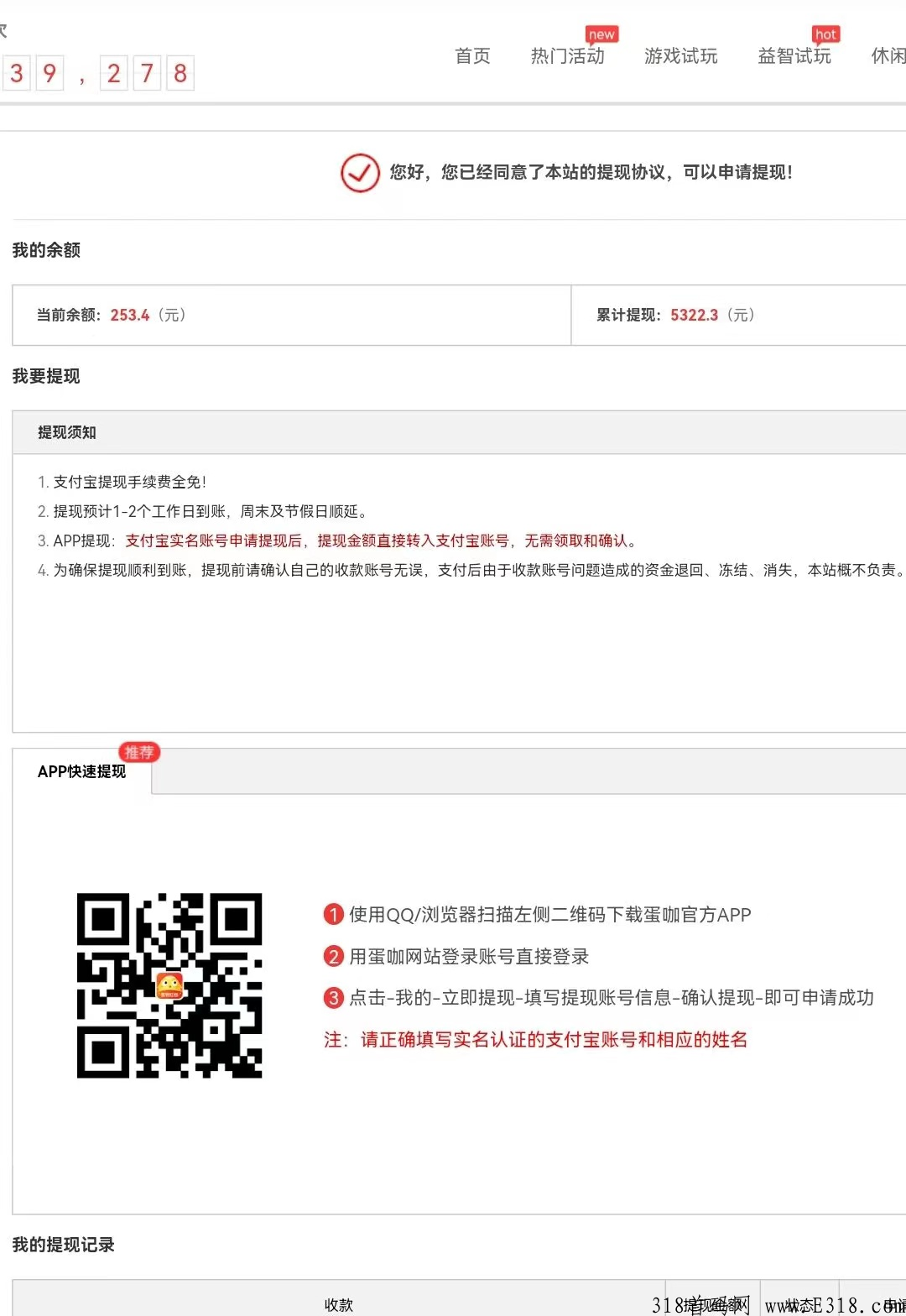This screenshot has height=1316, width=906.
Task: Open the 益智试玩 menu item
Action: (x=794, y=56)
